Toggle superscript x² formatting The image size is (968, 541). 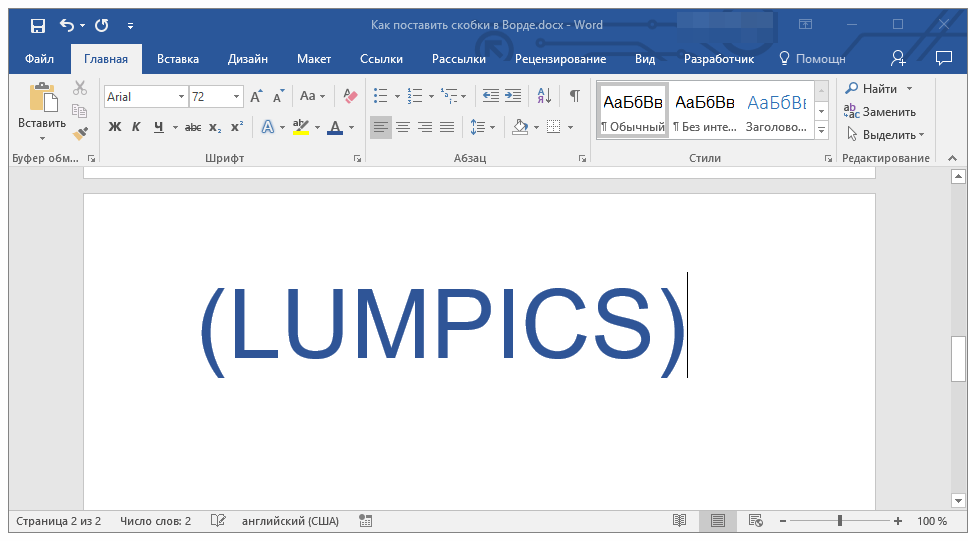coord(237,127)
